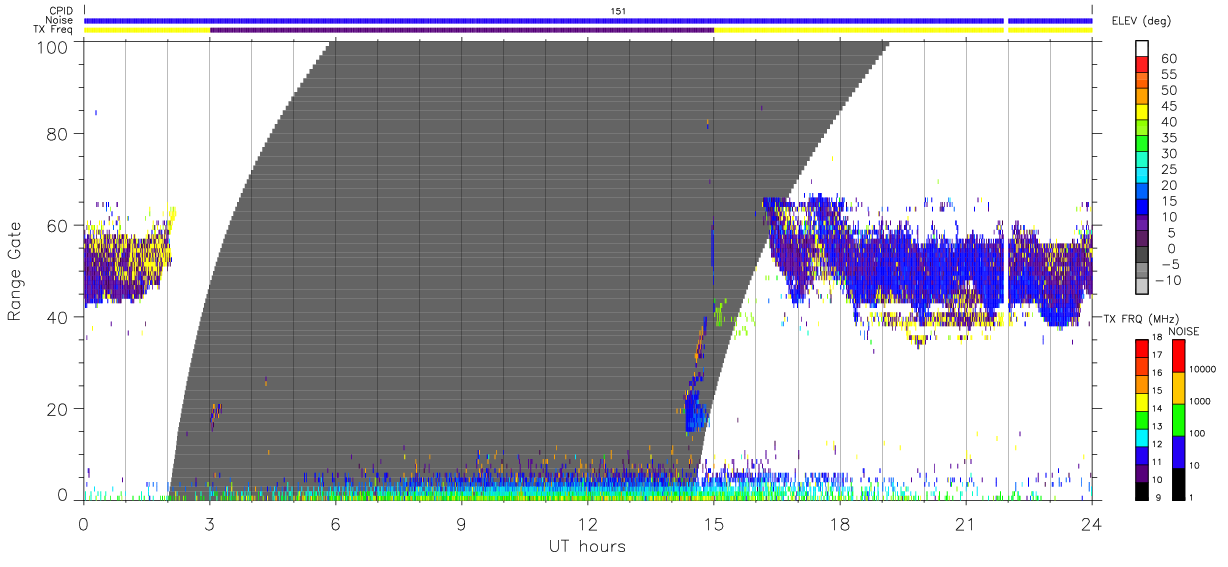Click the UT hours tick label '9'

461,523
